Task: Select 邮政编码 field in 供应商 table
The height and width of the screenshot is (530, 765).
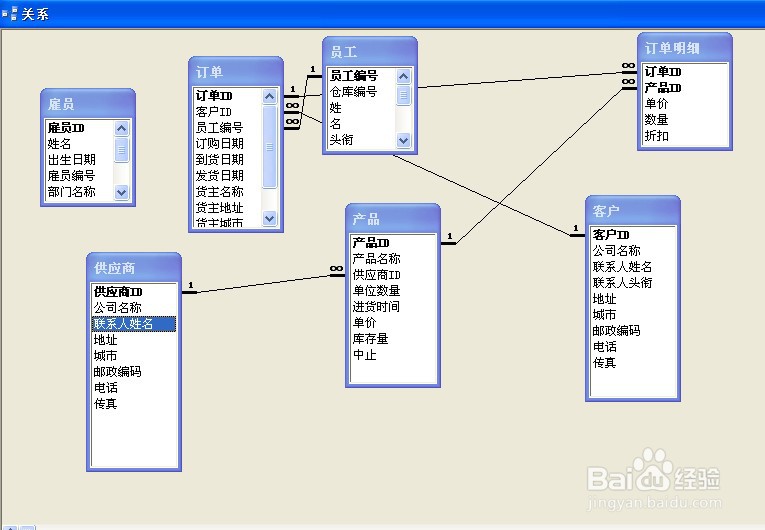Action: point(134,372)
